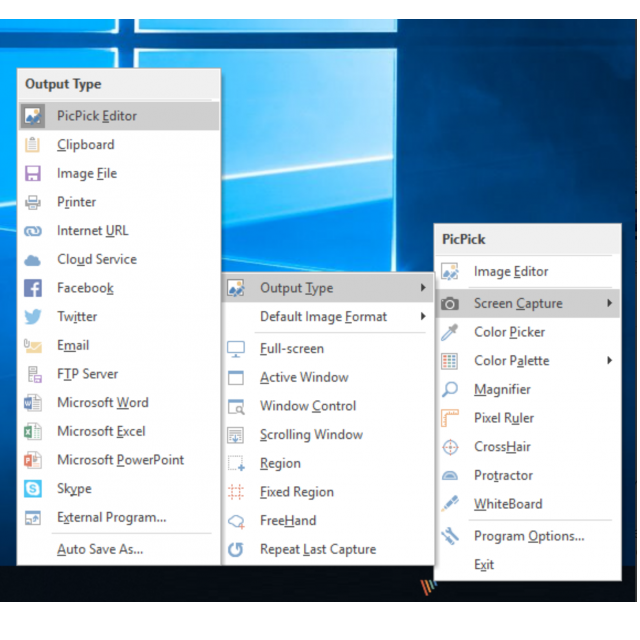
Task: Choose Clipboard output option
Action: [119, 144]
